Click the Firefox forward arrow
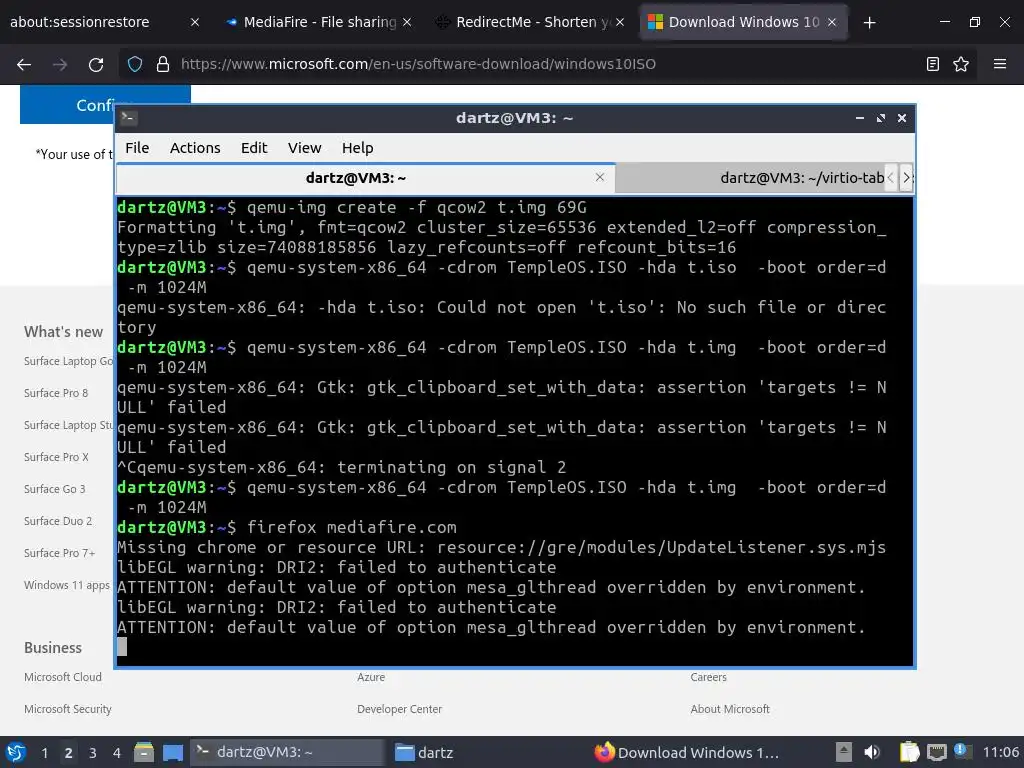The height and width of the screenshot is (768, 1024). [60, 64]
